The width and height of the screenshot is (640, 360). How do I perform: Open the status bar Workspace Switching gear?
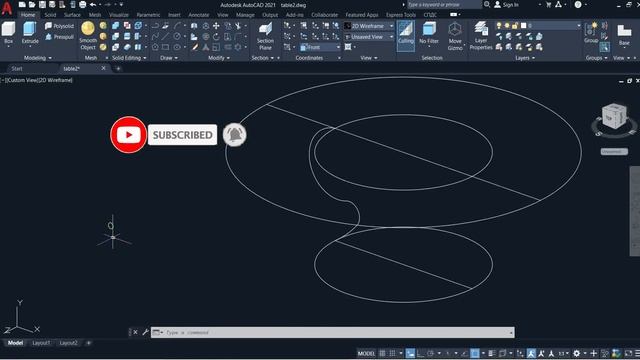pos(576,353)
